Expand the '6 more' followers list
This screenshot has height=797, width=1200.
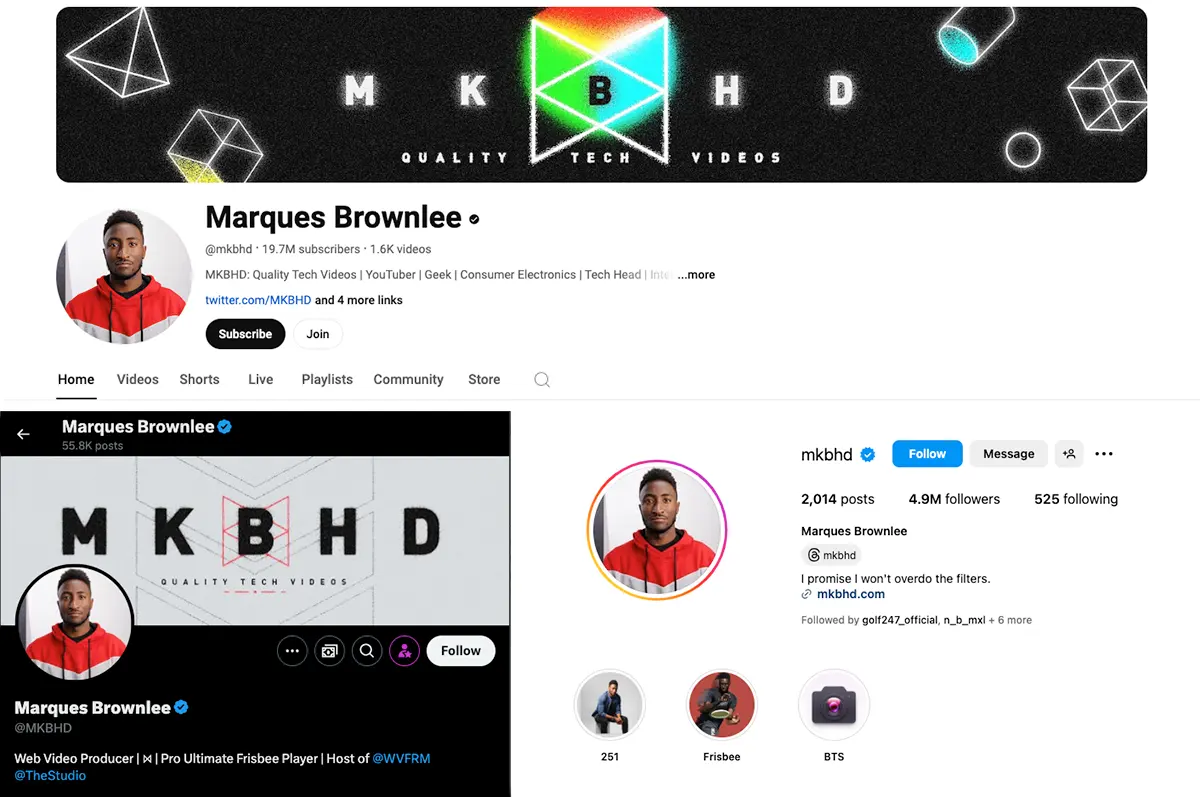point(1010,620)
